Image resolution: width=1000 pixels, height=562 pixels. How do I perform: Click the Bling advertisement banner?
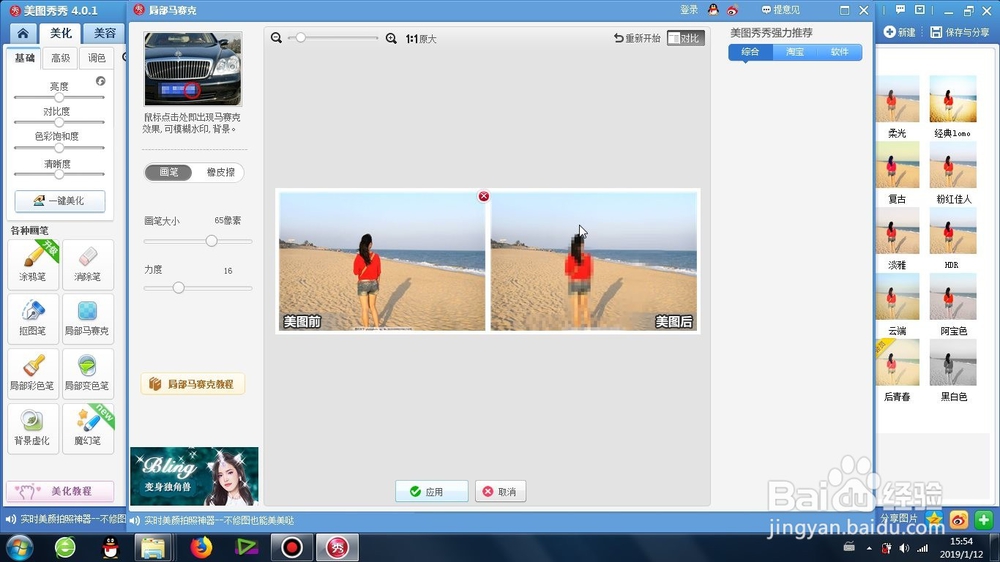coord(194,477)
